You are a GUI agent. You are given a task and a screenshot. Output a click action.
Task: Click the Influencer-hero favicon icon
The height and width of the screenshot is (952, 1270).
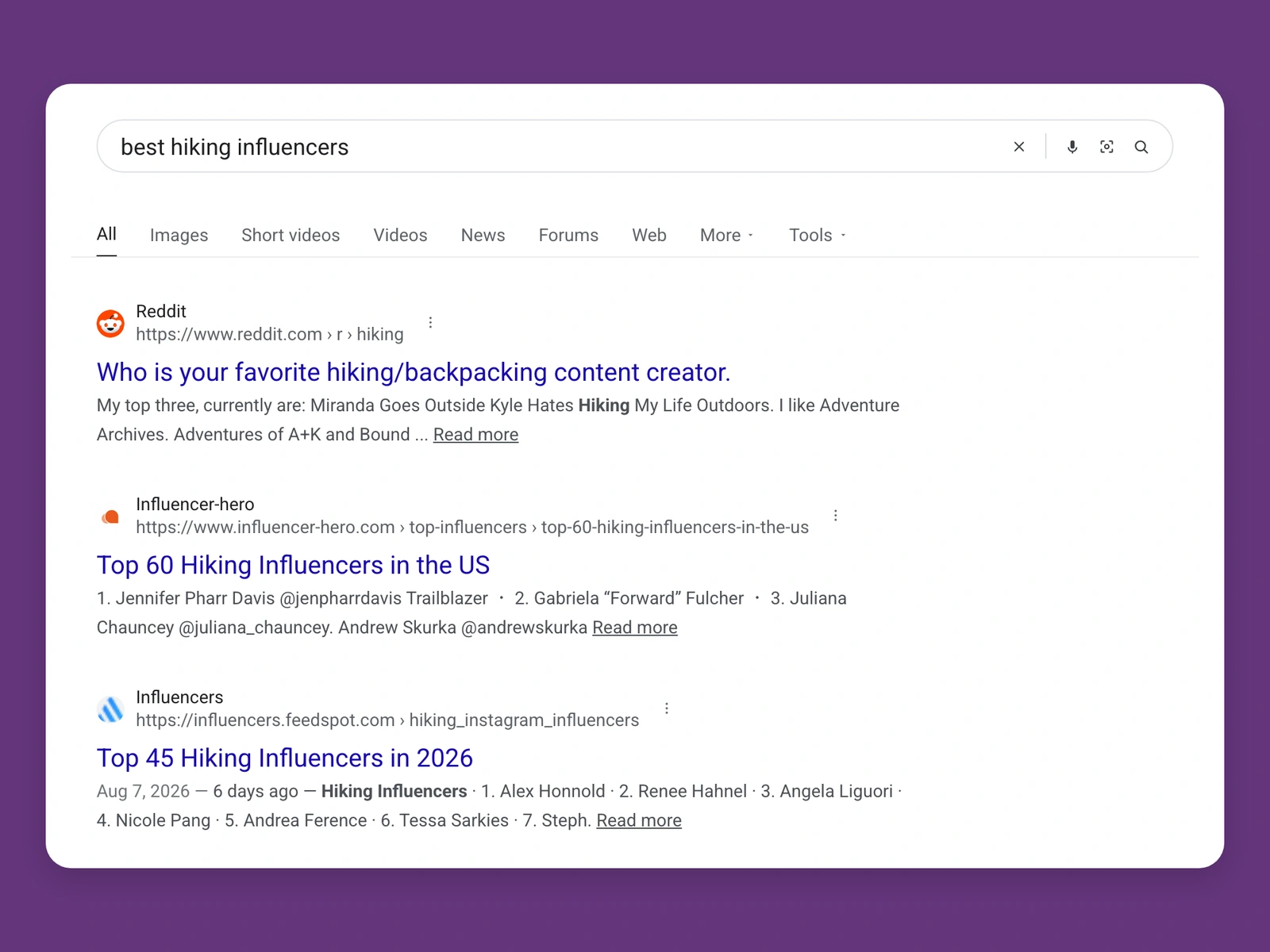coord(110,516)
